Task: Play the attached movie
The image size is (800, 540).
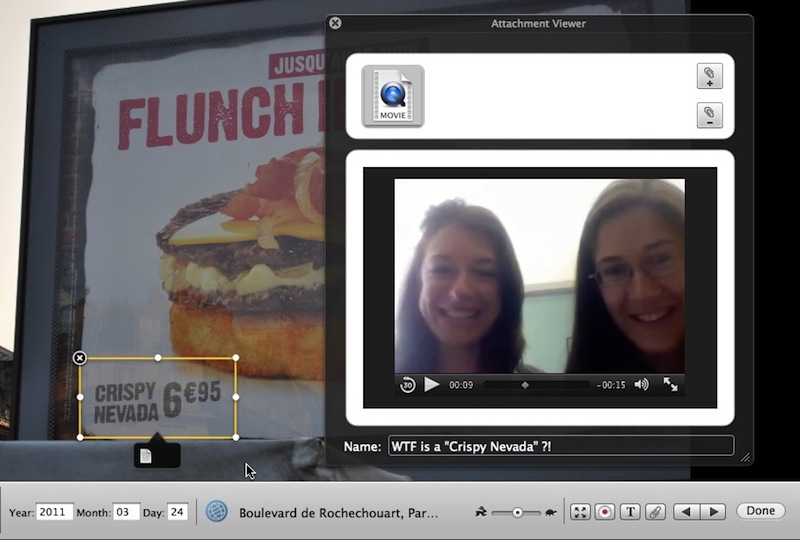Action: tap(432, 384)
